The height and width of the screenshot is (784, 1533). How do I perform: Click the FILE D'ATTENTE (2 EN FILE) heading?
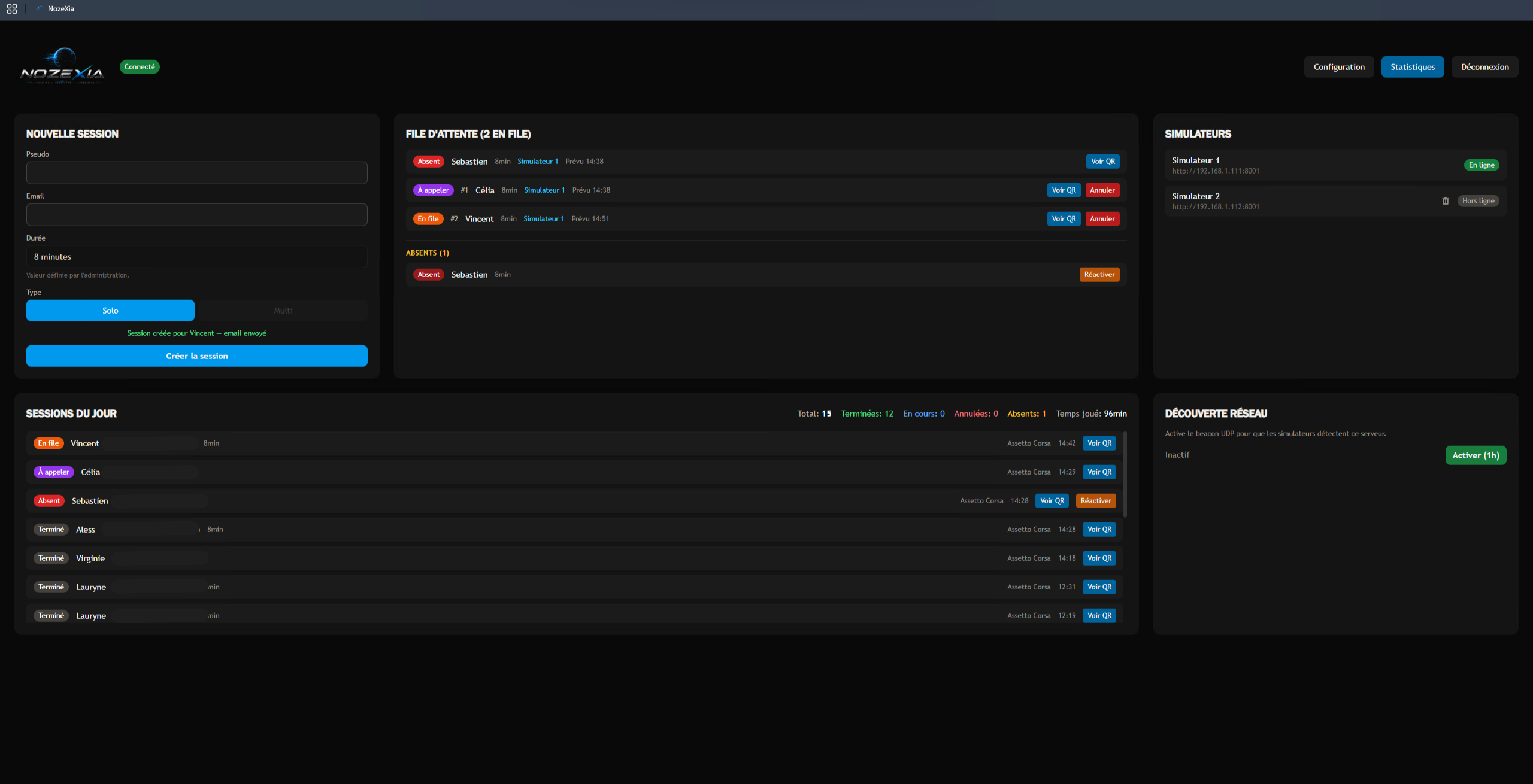click(x=468, y=134)
